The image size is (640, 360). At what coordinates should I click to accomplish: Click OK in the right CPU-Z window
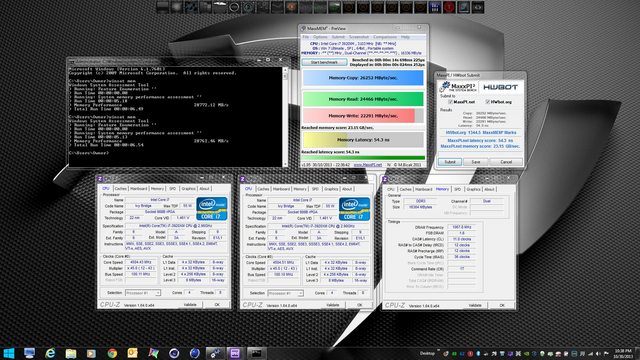pos(502,305)
